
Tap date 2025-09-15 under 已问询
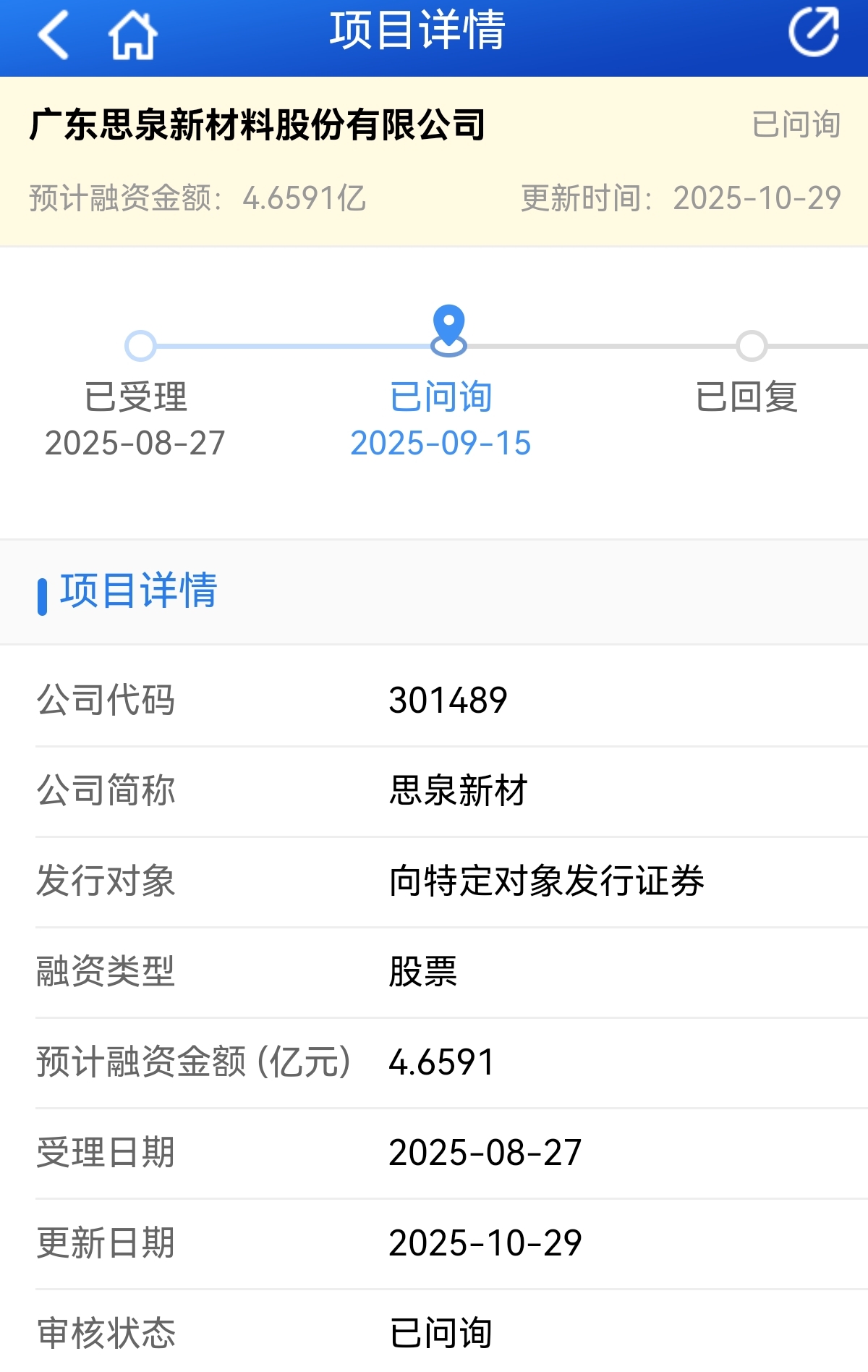click(441, 443)
